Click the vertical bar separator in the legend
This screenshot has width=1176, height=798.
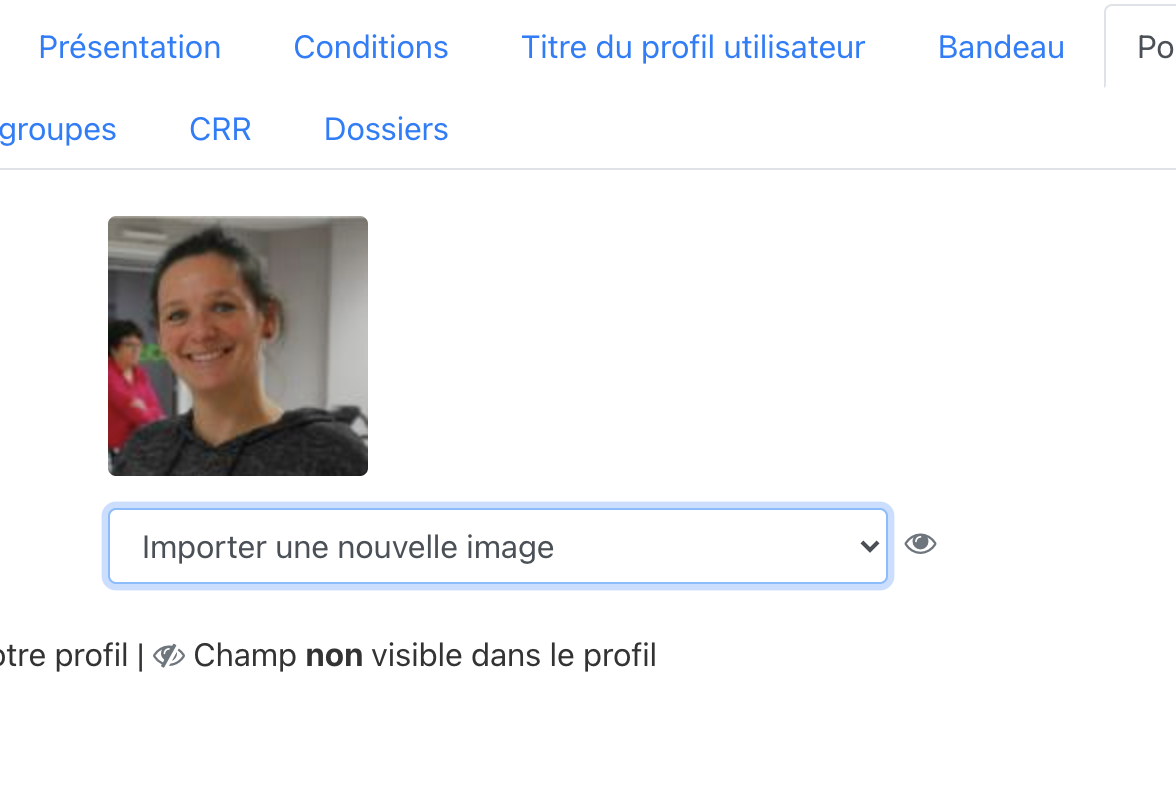point(140,656)
